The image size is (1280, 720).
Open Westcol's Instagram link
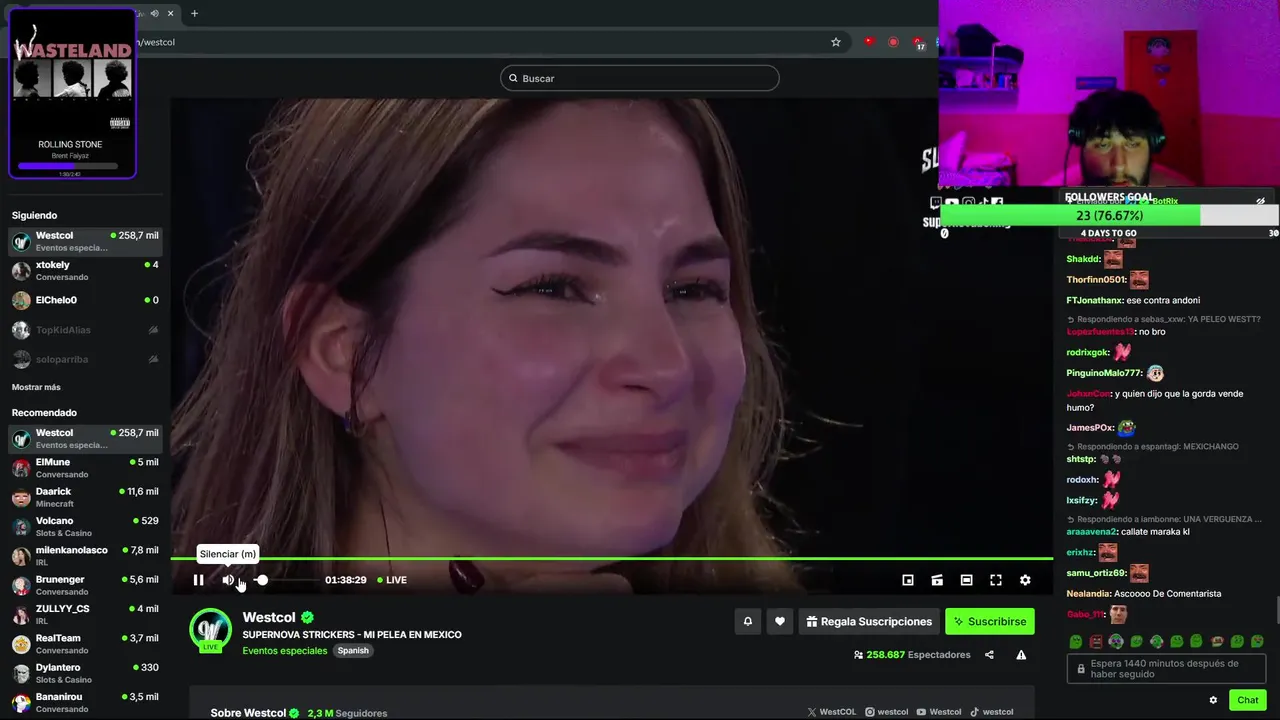click(887, 712)
